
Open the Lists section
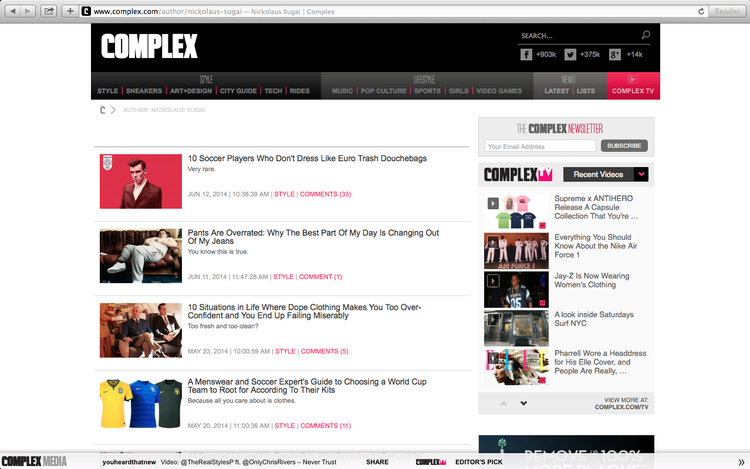pos(586,91)
